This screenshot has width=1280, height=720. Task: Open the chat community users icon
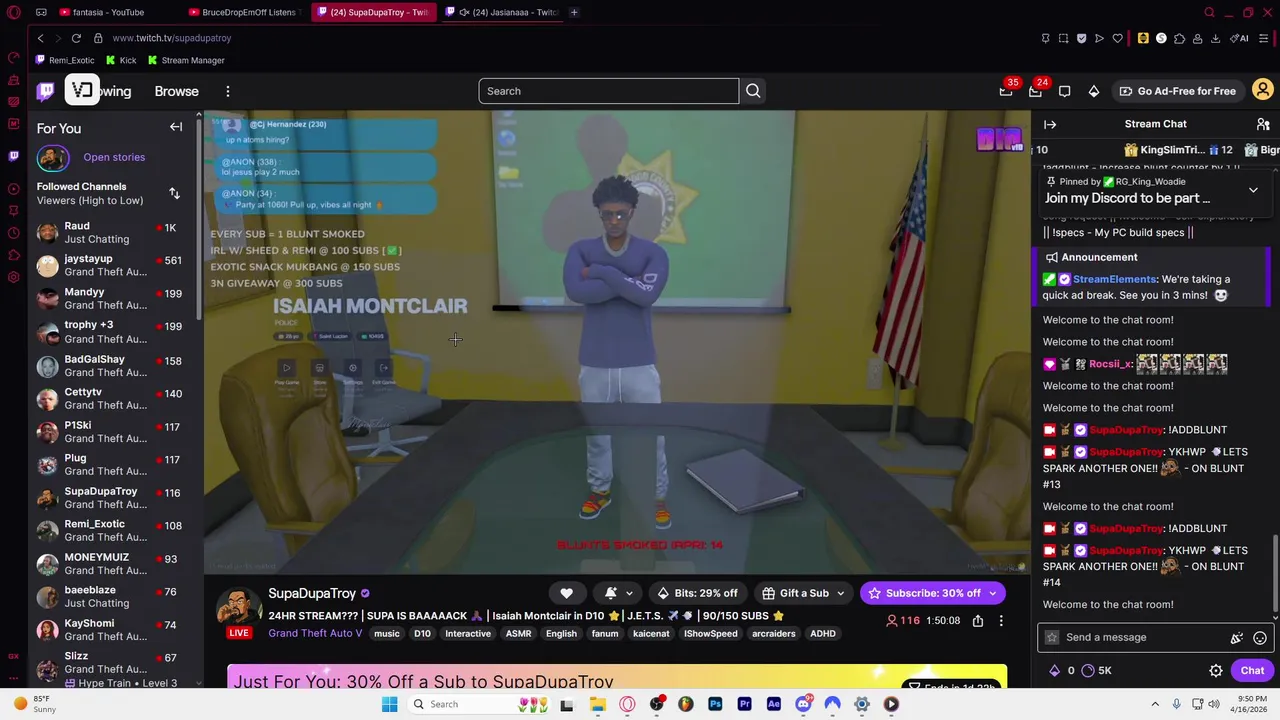click(x=1263, y=124)
